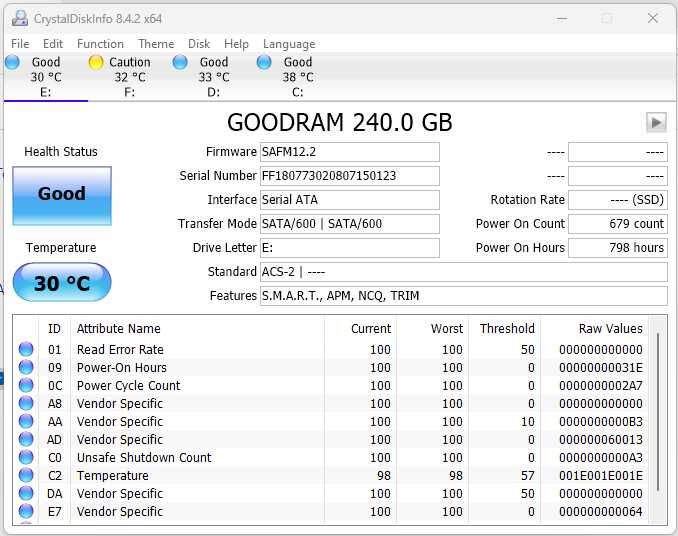Click the Power On Hours field 798 hours
The image size is (678, 536).
tap(618, 248)
